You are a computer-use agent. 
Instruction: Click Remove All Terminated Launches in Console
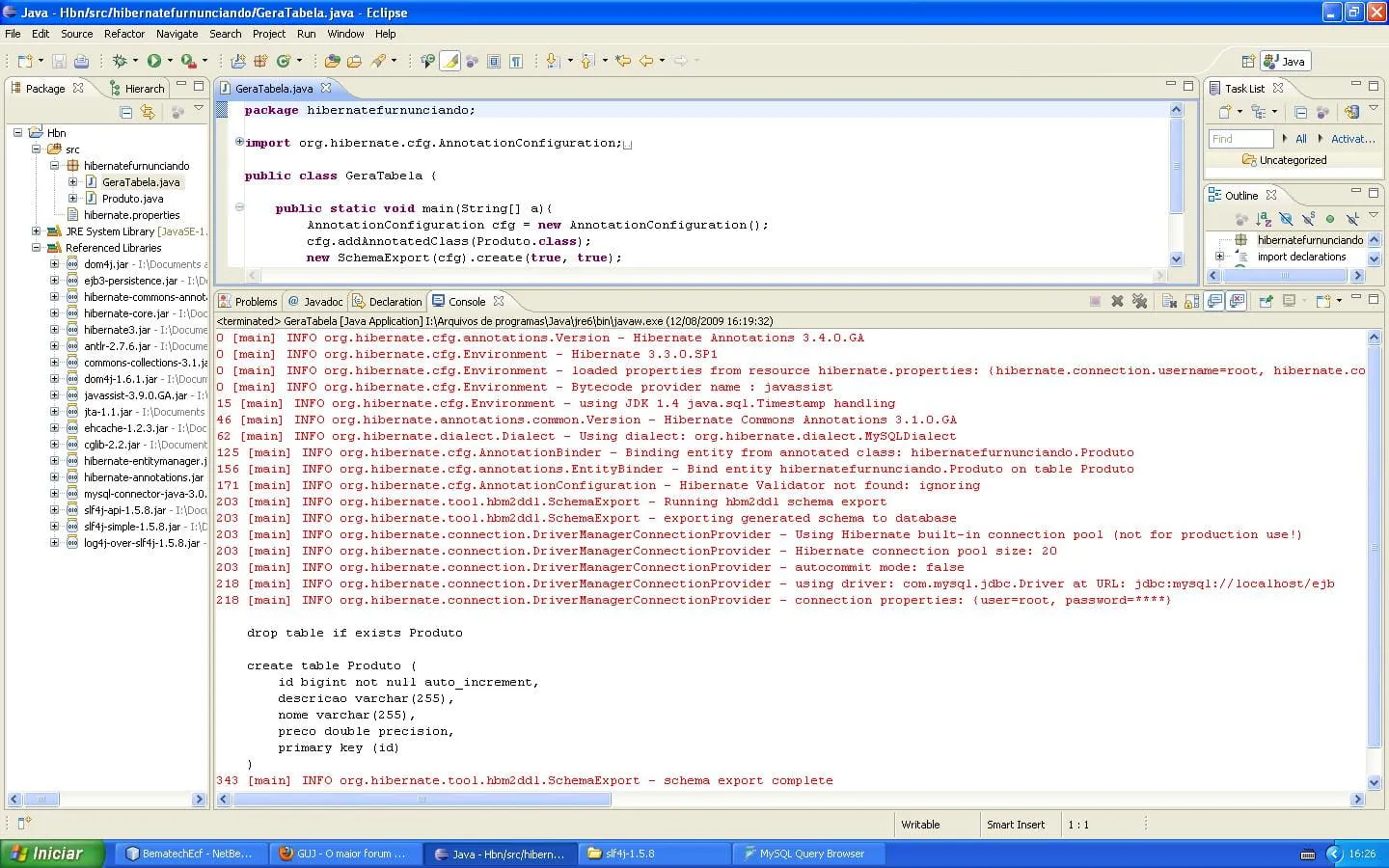(x=1139, y=301)
